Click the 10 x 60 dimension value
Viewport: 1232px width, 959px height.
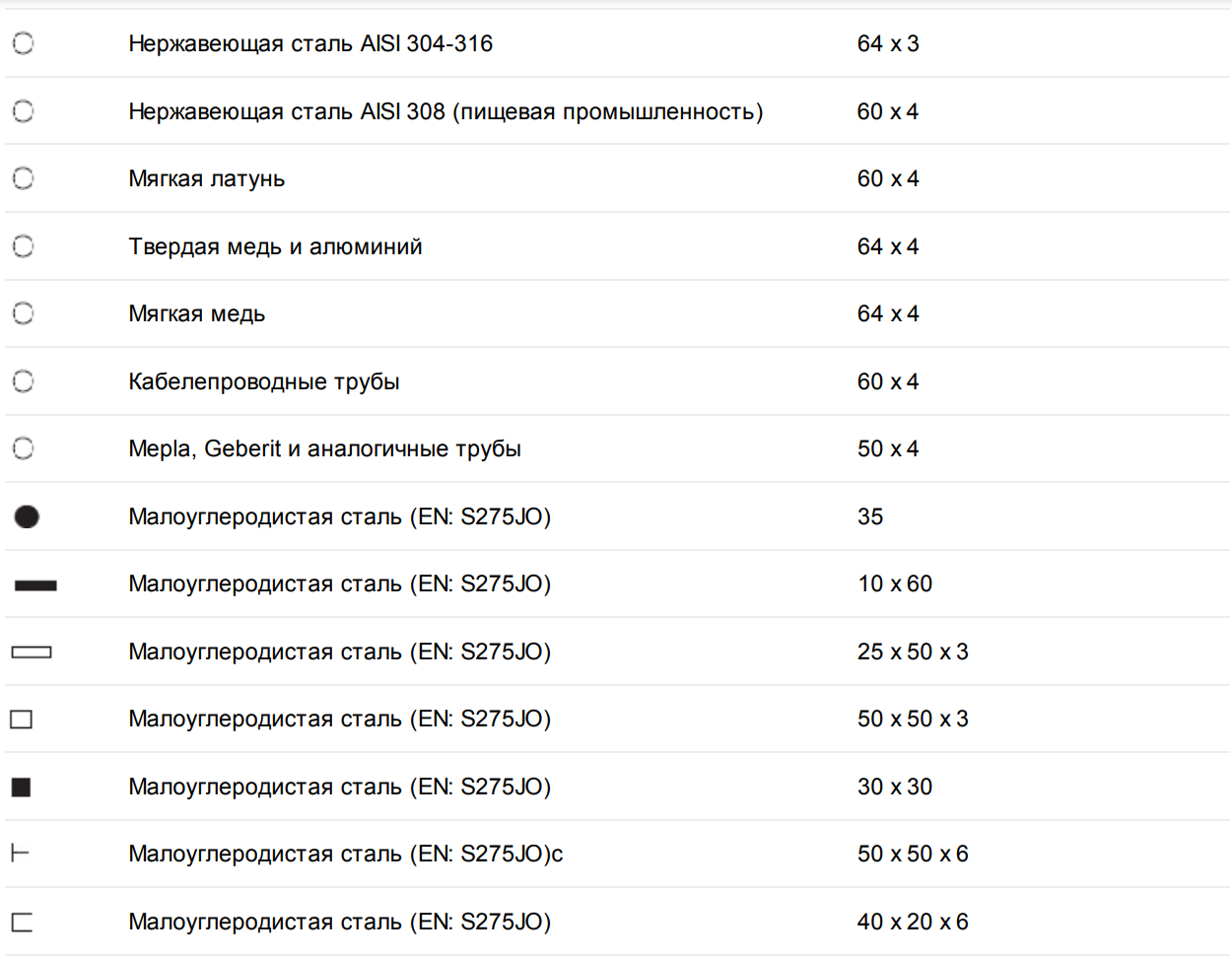point(895,583)
